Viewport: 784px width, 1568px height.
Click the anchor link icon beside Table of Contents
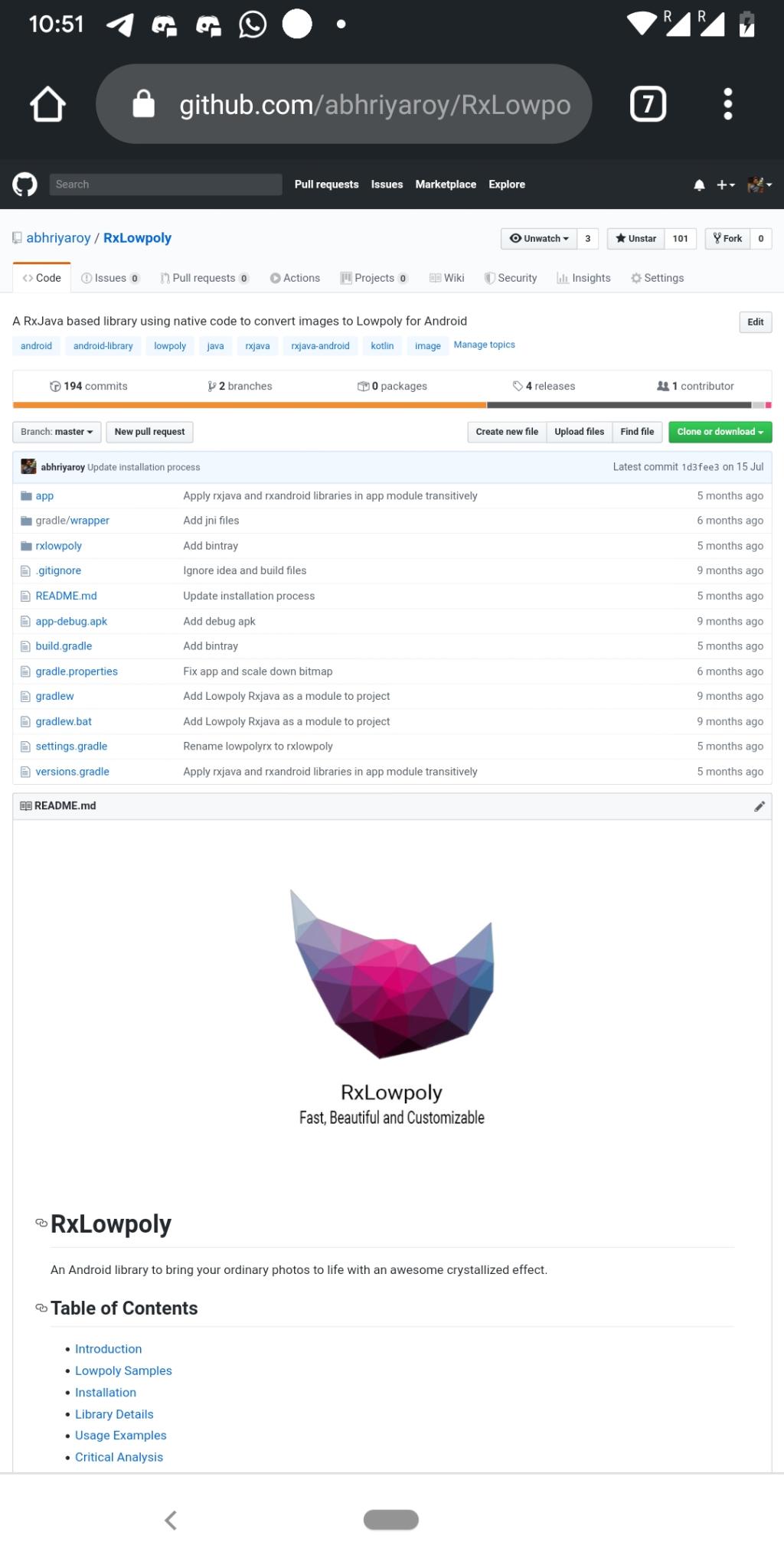pos(41,1308)
